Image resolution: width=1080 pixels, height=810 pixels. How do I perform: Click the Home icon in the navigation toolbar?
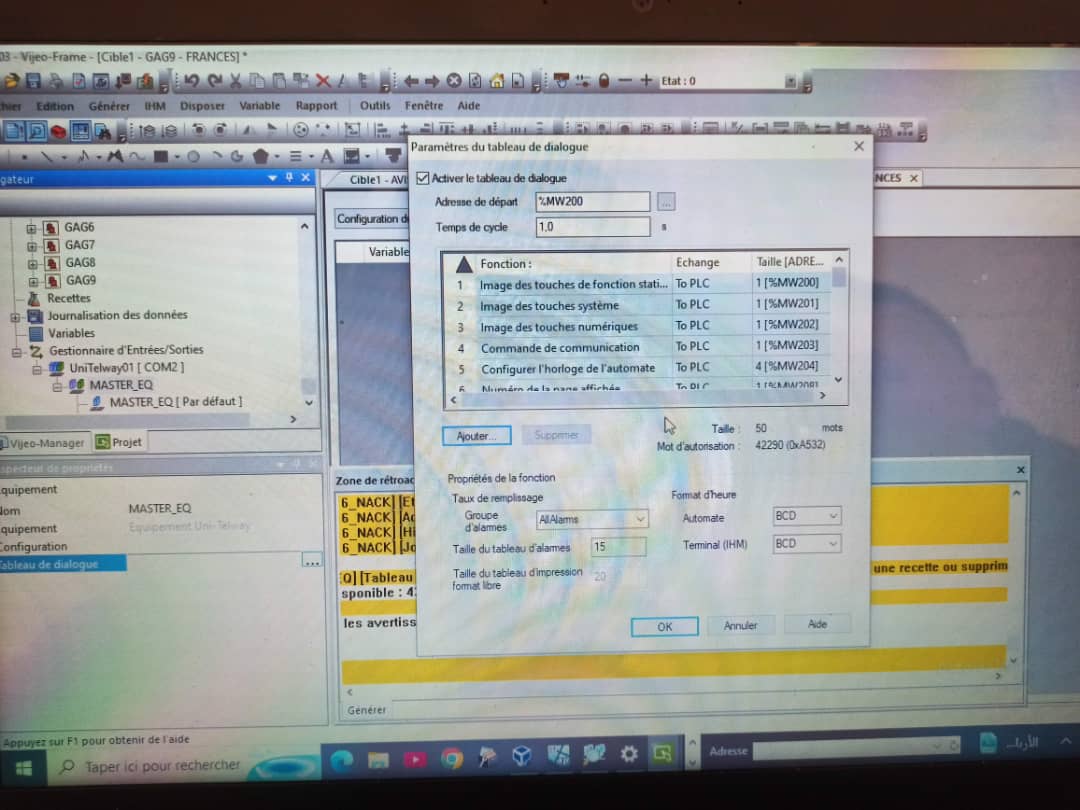(496, 81)
